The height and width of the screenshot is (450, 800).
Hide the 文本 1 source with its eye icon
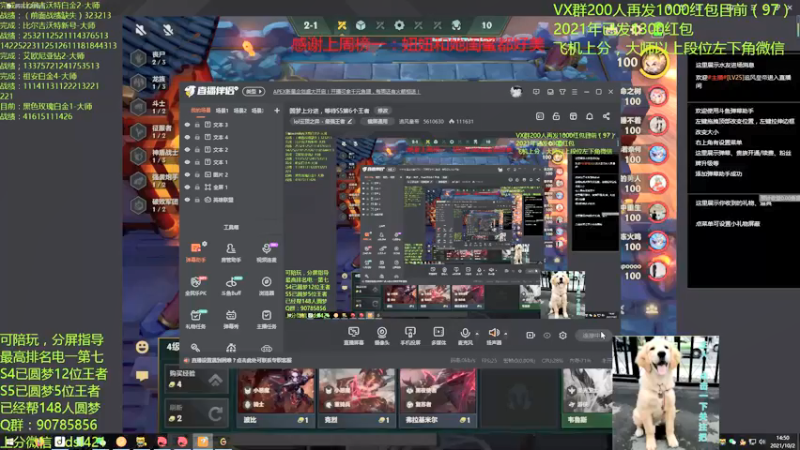point(187,162)
